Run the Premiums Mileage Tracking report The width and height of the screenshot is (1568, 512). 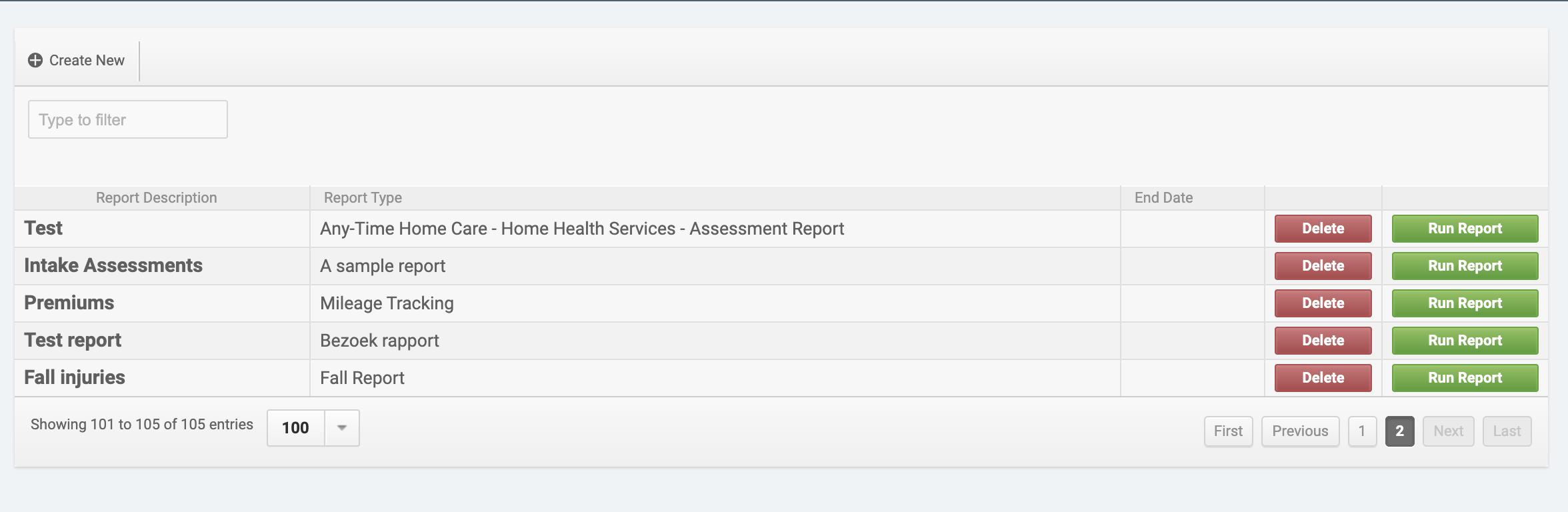[1465, 303]
